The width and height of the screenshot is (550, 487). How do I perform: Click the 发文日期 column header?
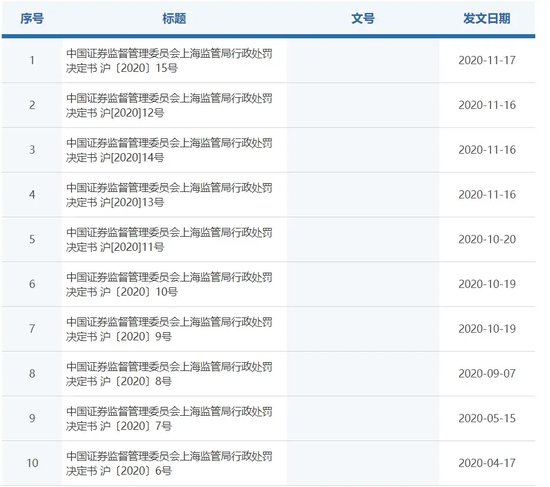[487, 18]
